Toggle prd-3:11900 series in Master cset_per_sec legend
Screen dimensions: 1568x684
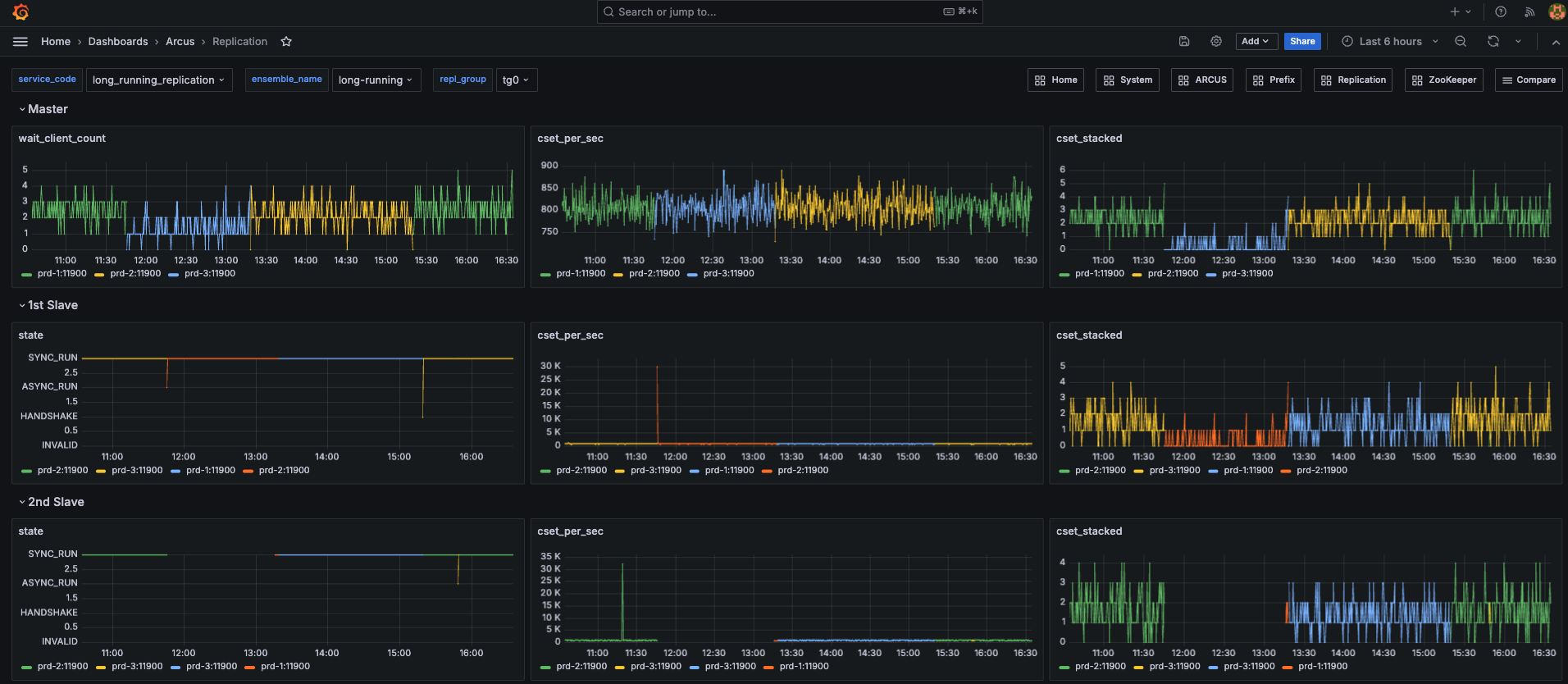click(x=728, y=274)
